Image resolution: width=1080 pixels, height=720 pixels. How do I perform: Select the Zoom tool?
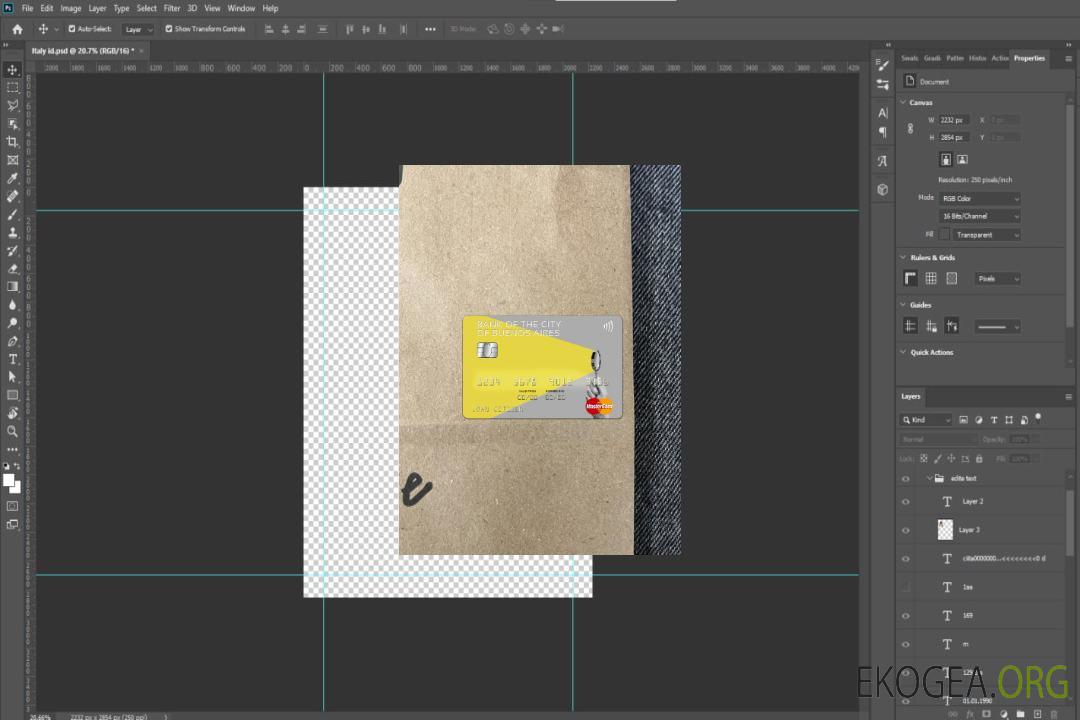click(12, 431)
